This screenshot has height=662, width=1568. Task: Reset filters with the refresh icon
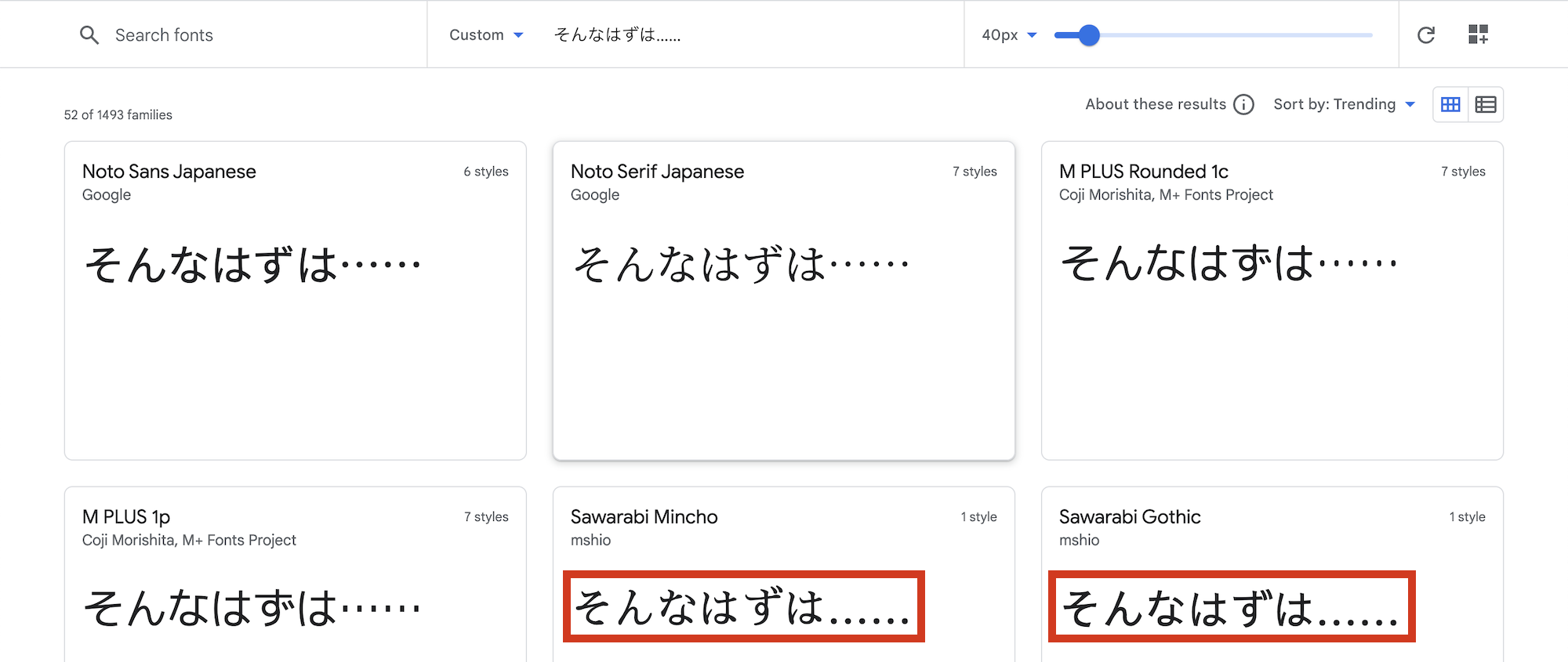coord(1426,35)
